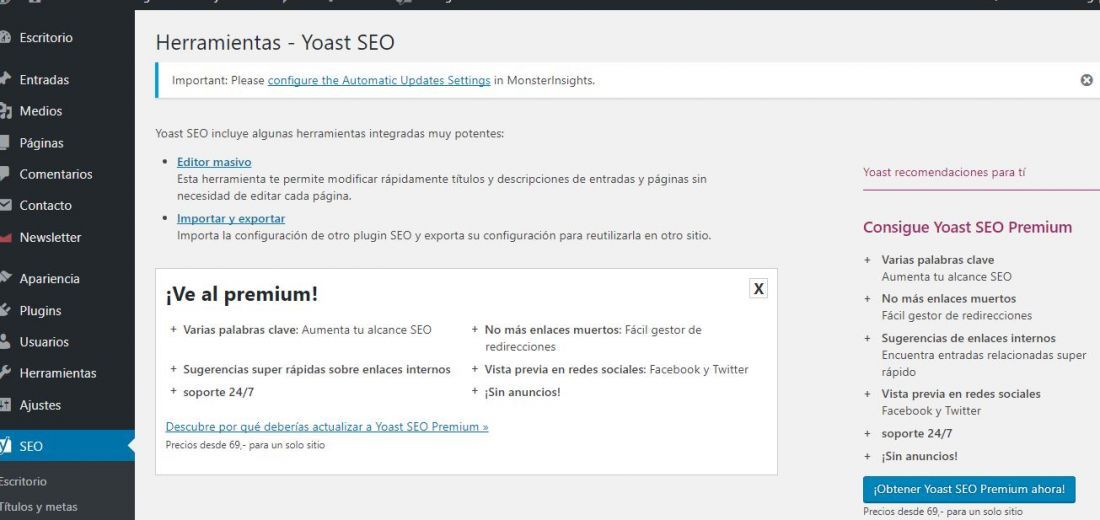Click the Contacto envelope icon

pos(5,205)
